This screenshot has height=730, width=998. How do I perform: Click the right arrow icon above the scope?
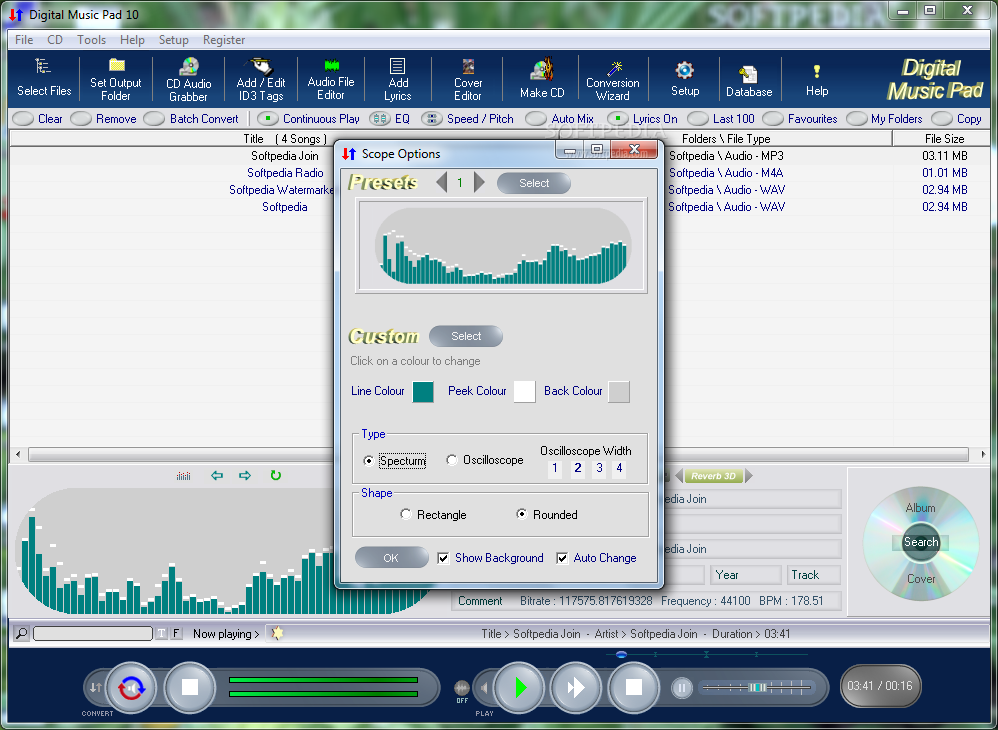[245, 475]
